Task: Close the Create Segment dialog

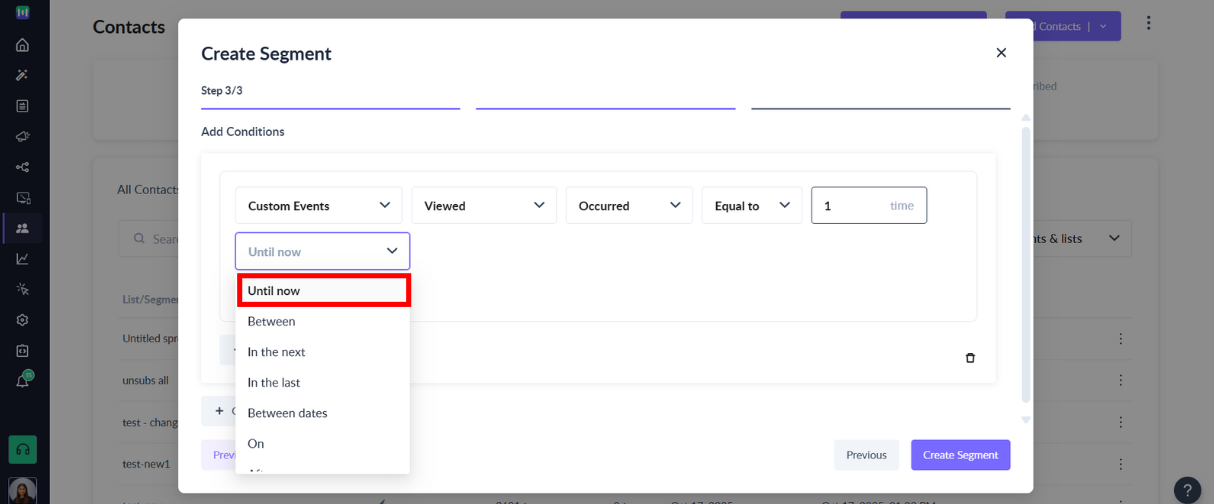Action: (x=1001, y=53)
